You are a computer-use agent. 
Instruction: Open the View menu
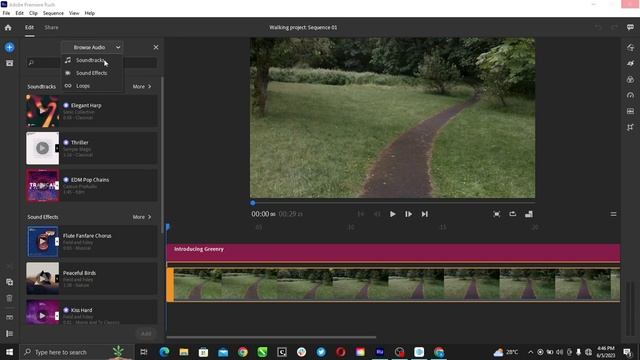[74, 13]
